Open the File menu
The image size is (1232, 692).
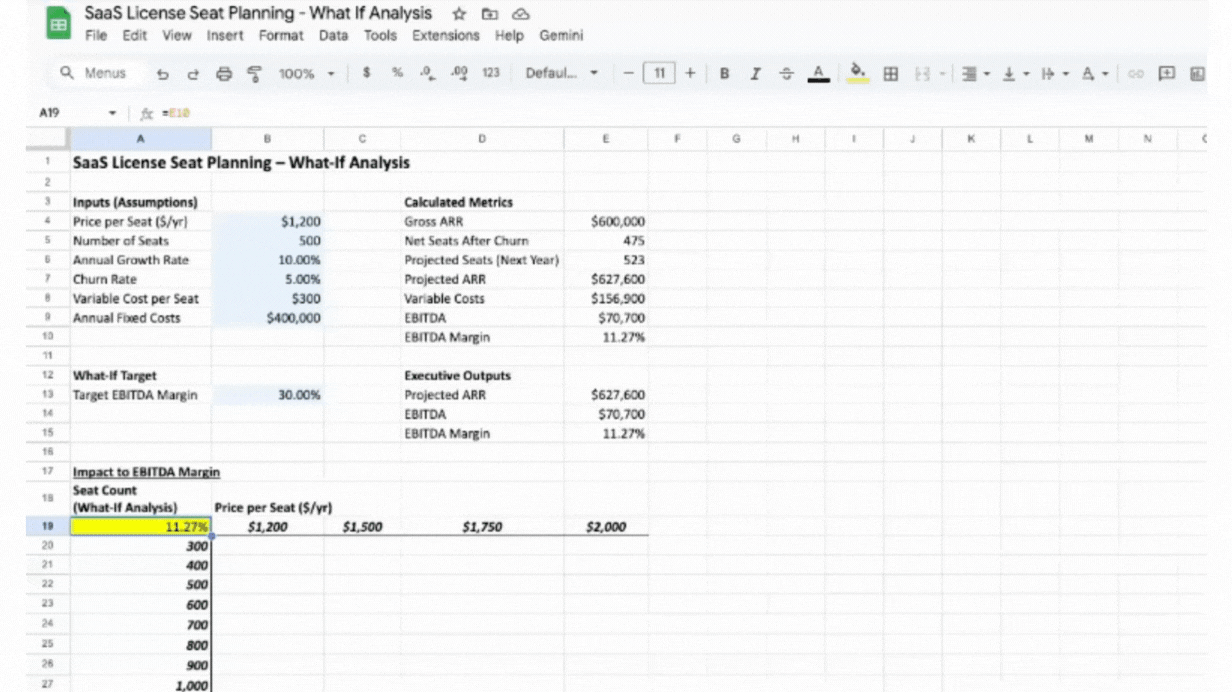click(96, 35)
